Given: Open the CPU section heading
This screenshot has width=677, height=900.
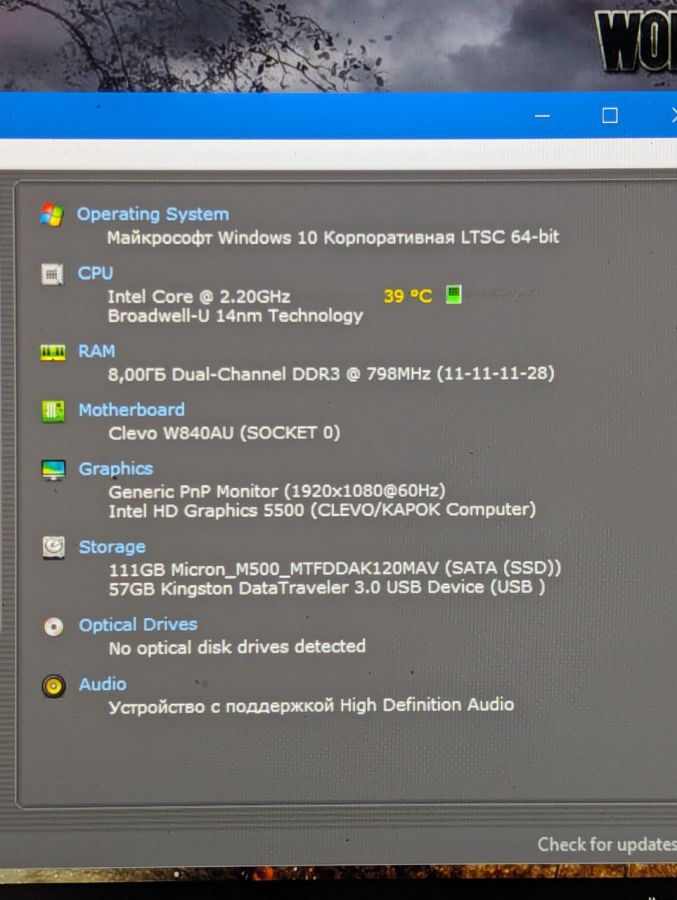Looking at the screenshot, I should coord(95,273).
